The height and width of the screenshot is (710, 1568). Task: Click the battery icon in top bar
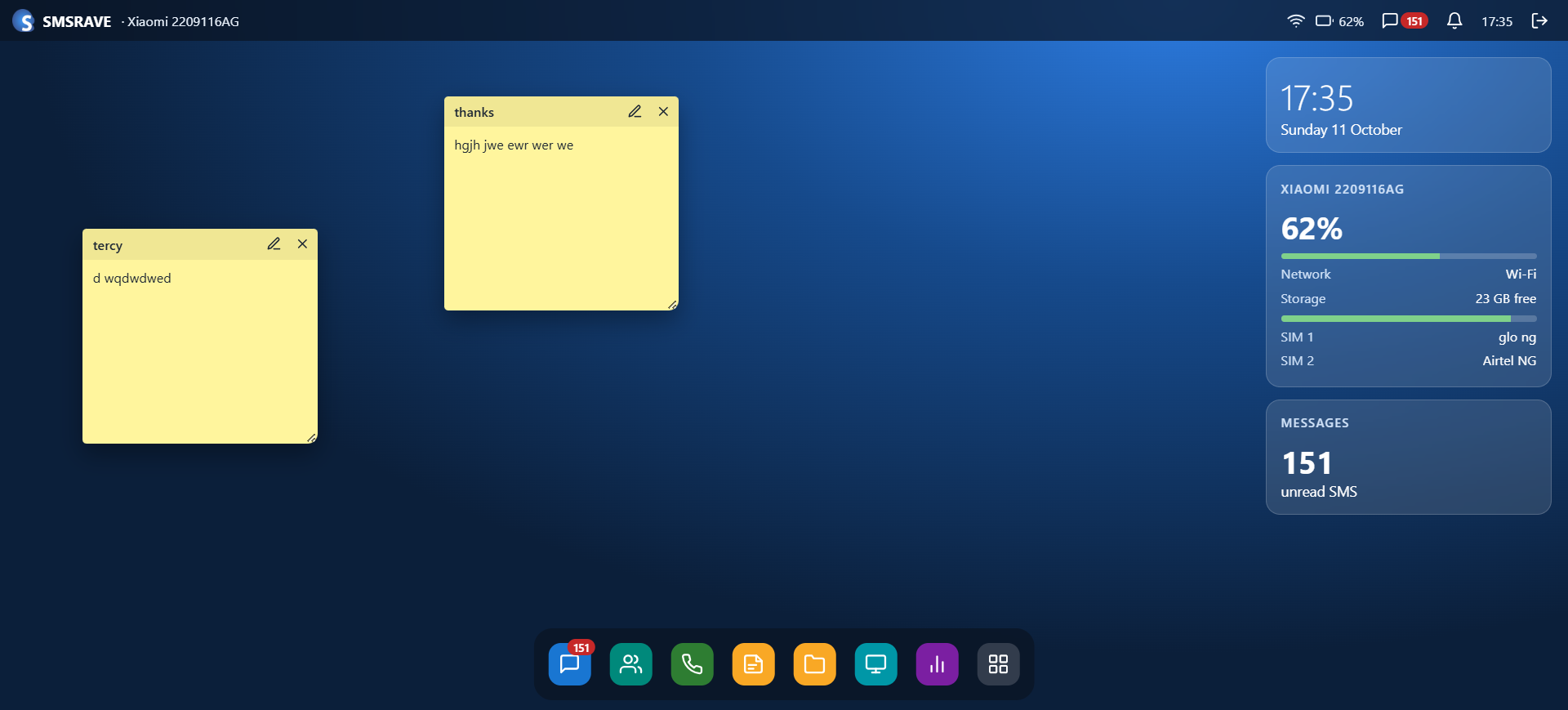(x=1324, y=21)
